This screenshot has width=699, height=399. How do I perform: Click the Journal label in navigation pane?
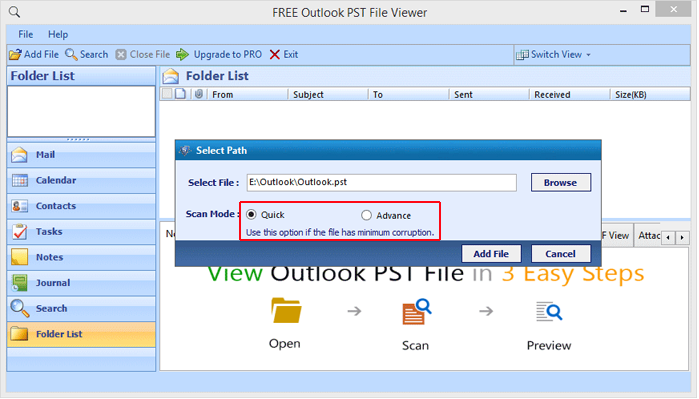point(53,283)
